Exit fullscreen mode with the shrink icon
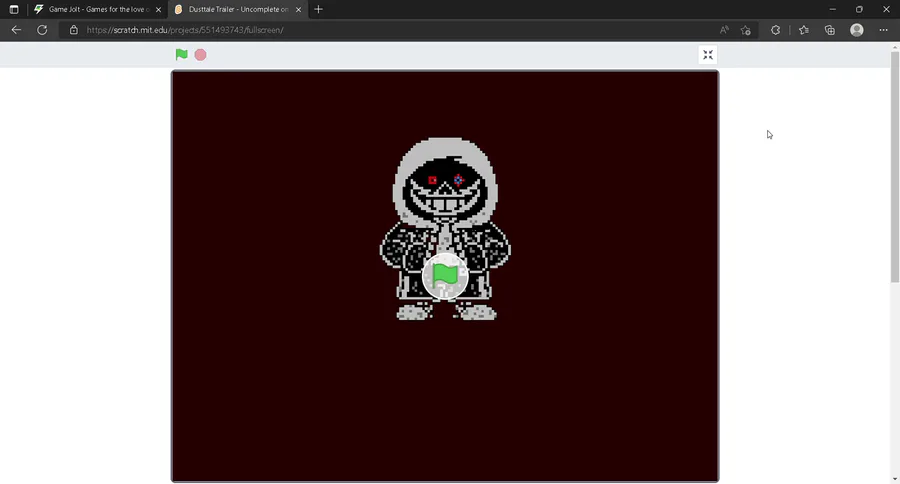 click(x=708, y=55)
